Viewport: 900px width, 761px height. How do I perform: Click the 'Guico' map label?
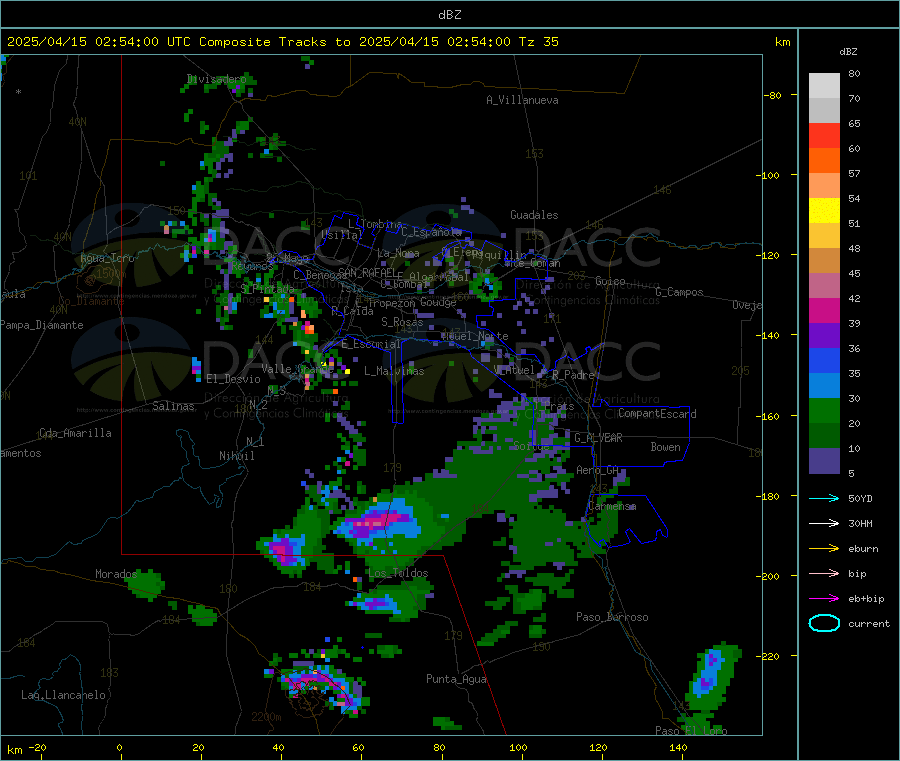click(610, 281)
